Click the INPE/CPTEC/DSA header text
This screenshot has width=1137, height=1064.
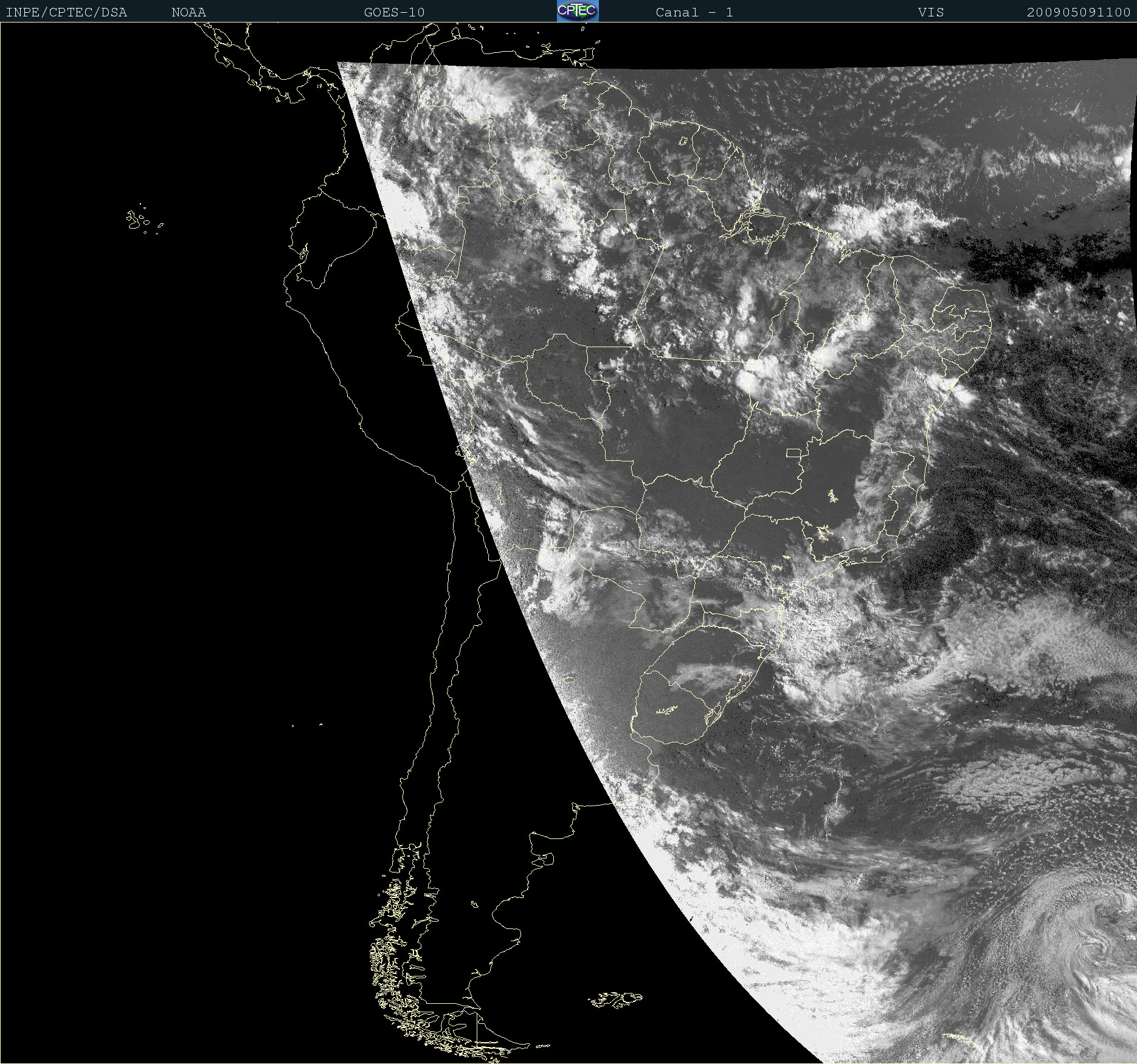(x=66, y=12)
